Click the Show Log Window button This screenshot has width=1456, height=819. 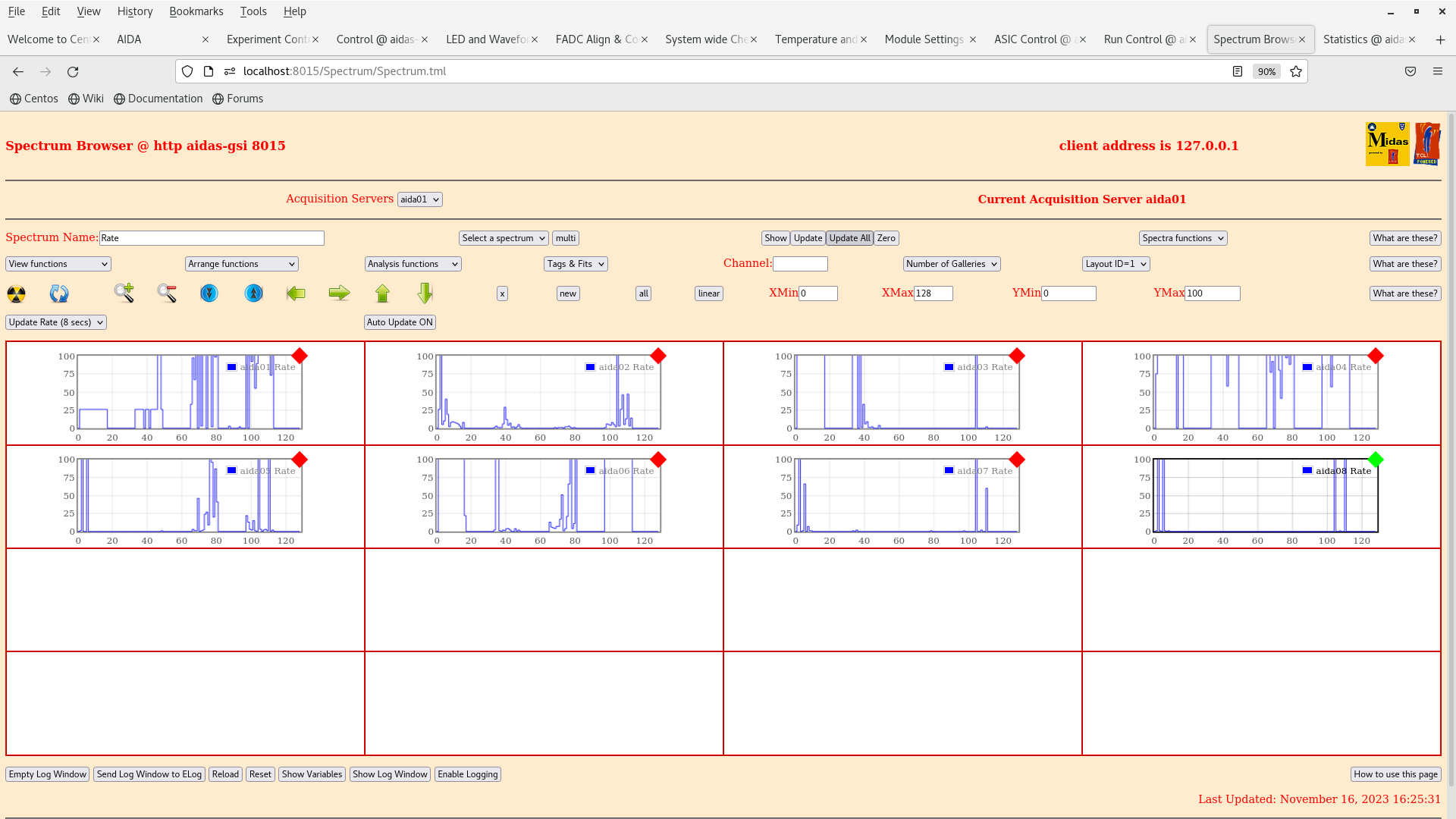pos(390,774)
